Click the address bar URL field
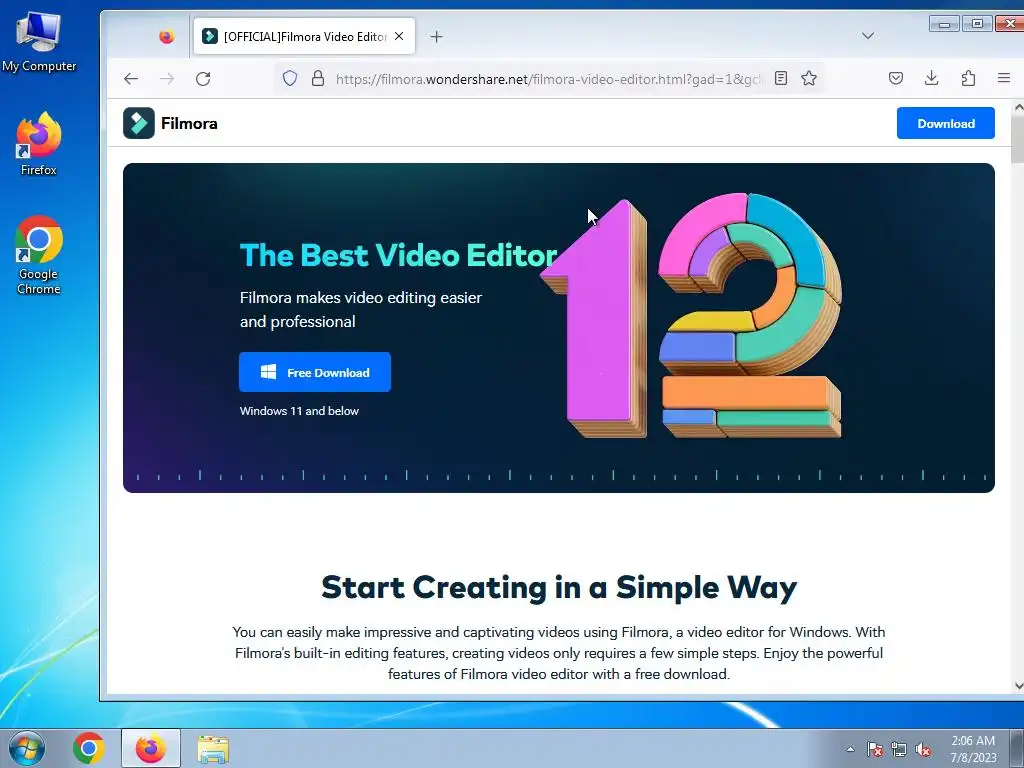This screenshot has height=768, width=1024. point(547,79)
